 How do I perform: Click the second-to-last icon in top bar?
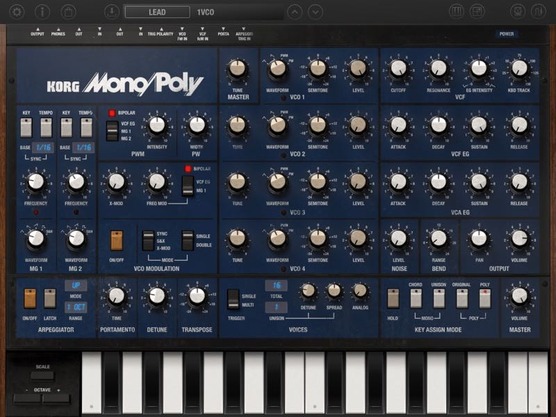click(x=517, y=12)
